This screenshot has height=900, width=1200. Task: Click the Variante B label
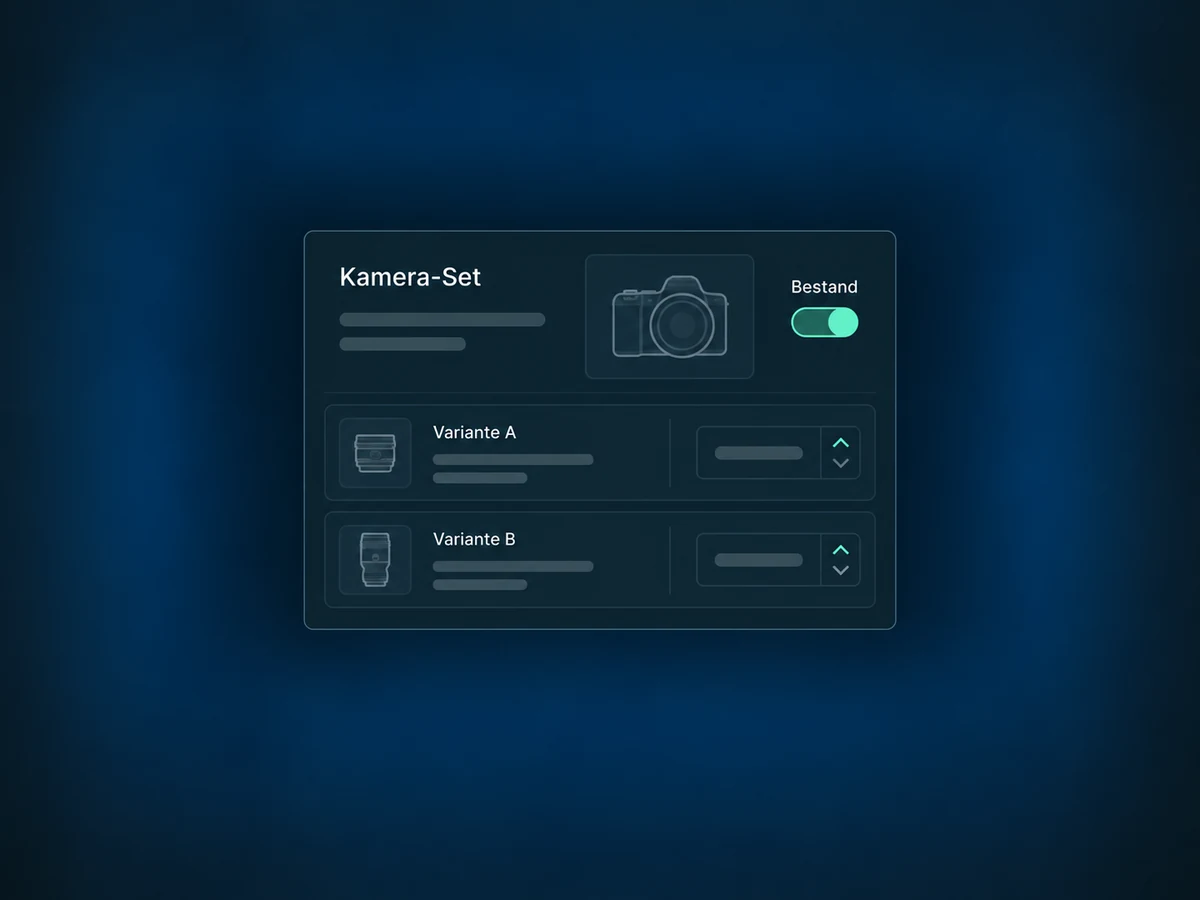coord(474,539)
